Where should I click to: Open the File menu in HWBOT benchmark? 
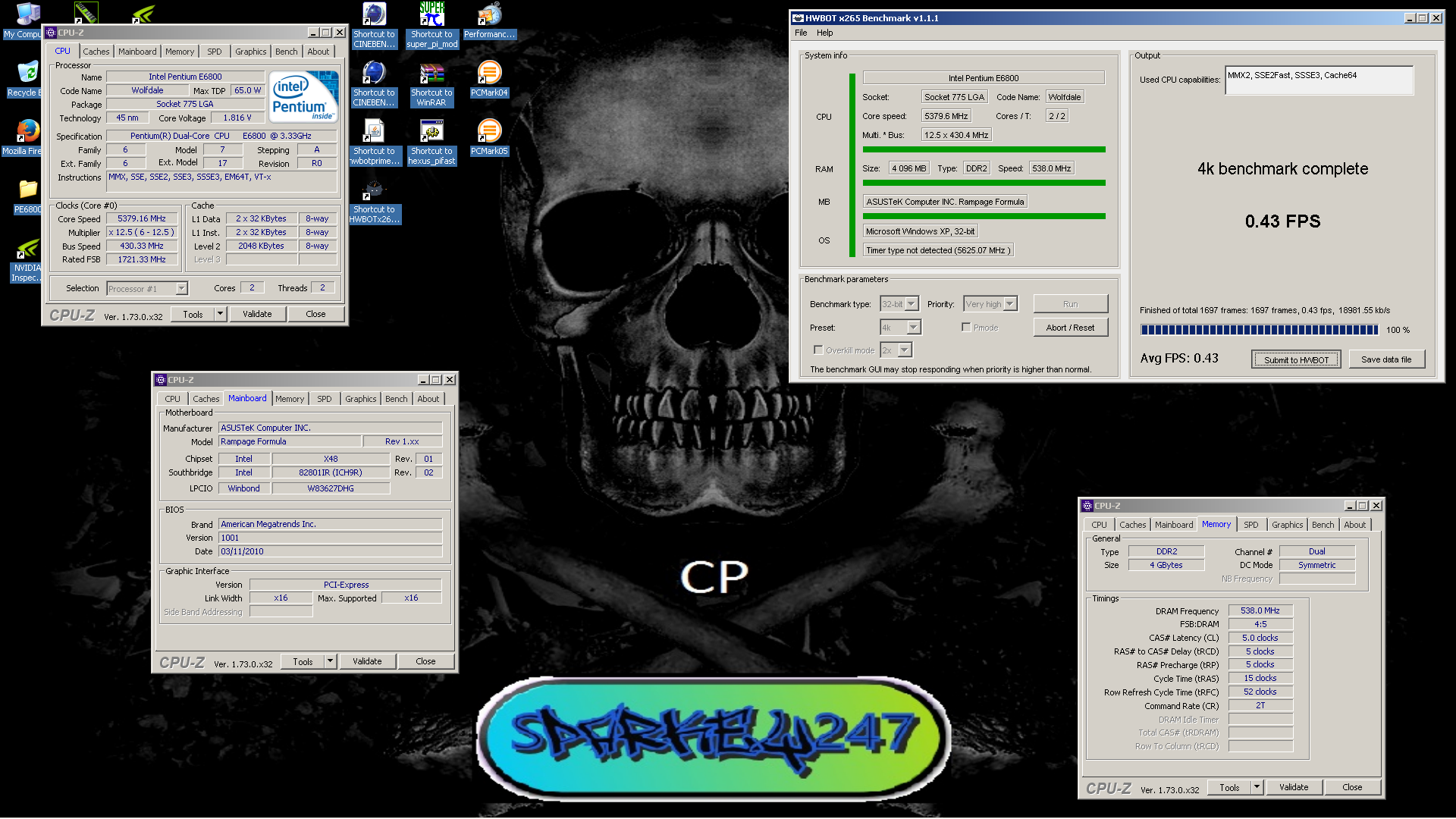point(801,33)
